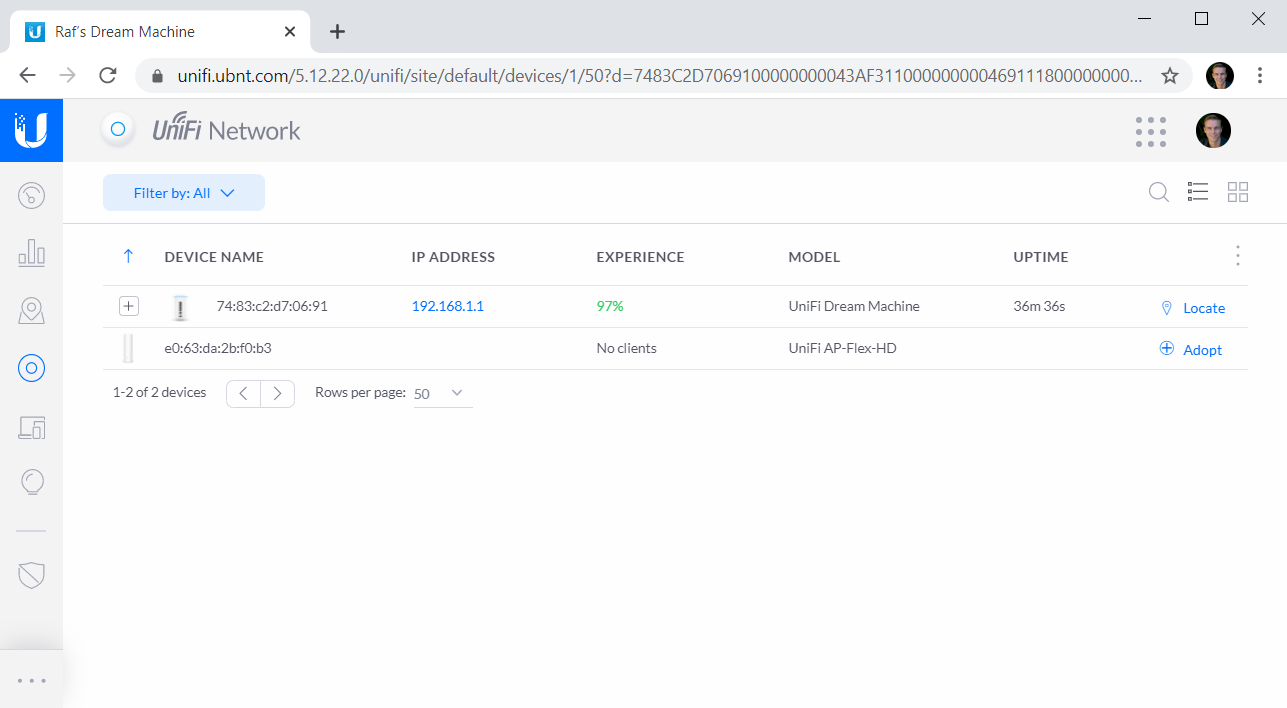The height and width of the screenshot is (708, 1287).
Task: Open the 192.168.1.1 IP address link
Action: [x=448, y=306]
